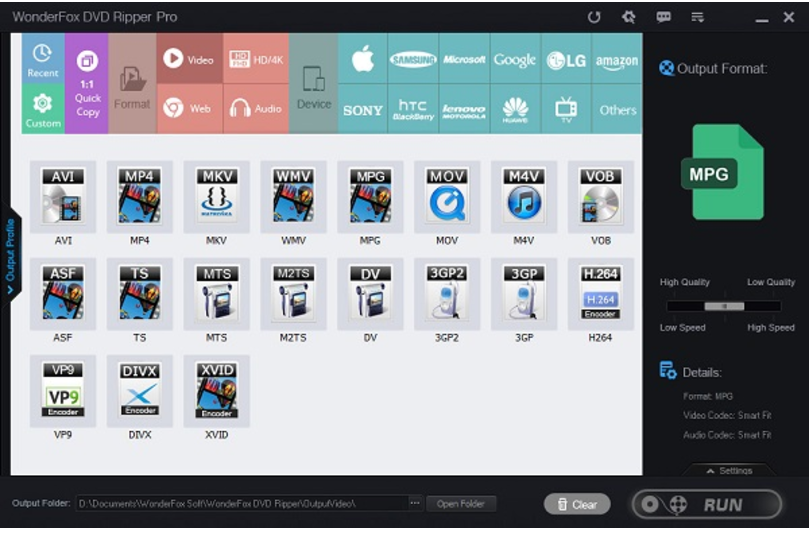The height and width of the screenshot is (544, 812).
Task: Open Amazon device profiles
Action: click(617, 59)
